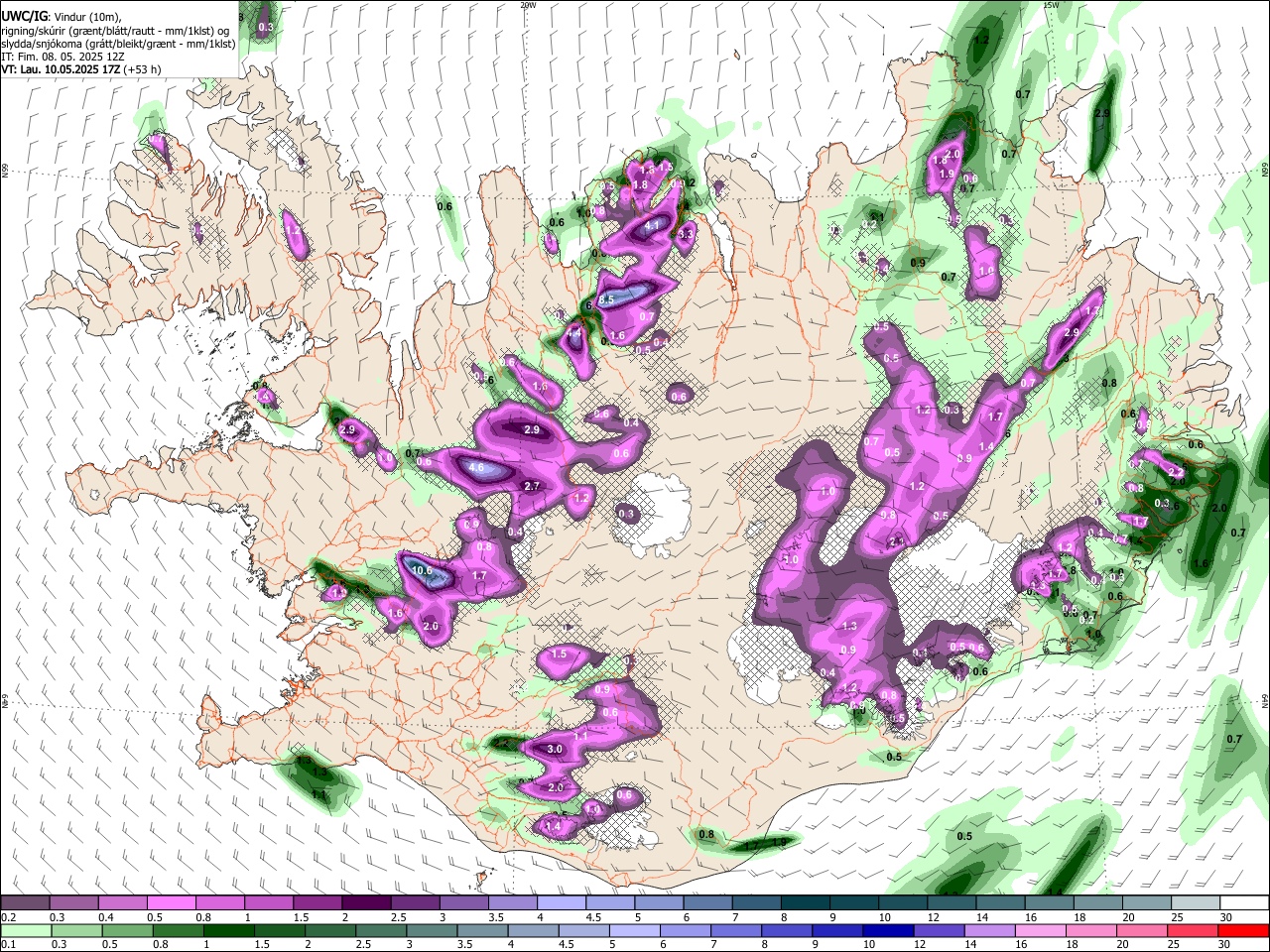Image resolution: width=1270 pixels, height=952 pixels.
Task: Click the 'IT: Fim. 08. 05. 2025 12Z' init time
Action: click(x=63, y=57)
